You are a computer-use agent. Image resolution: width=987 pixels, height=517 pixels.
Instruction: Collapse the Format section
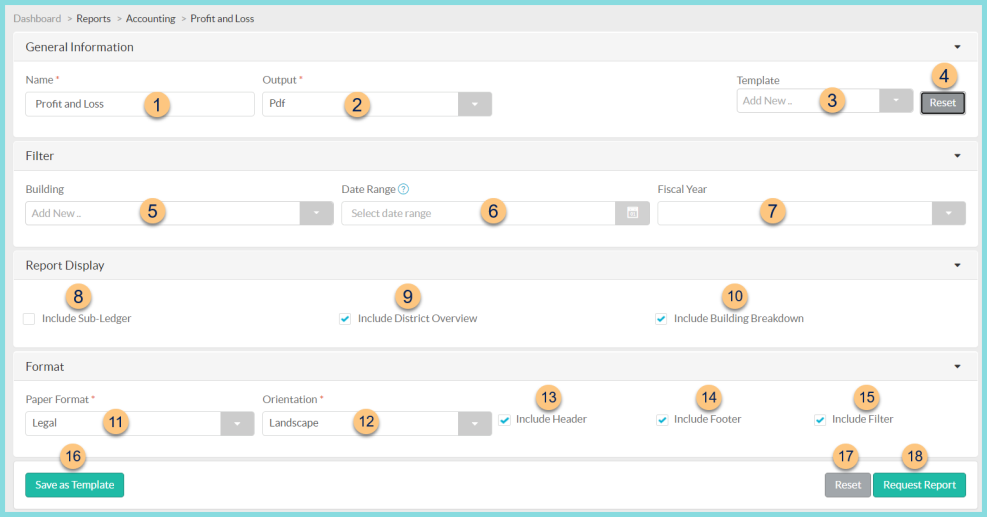coord(957,366)
